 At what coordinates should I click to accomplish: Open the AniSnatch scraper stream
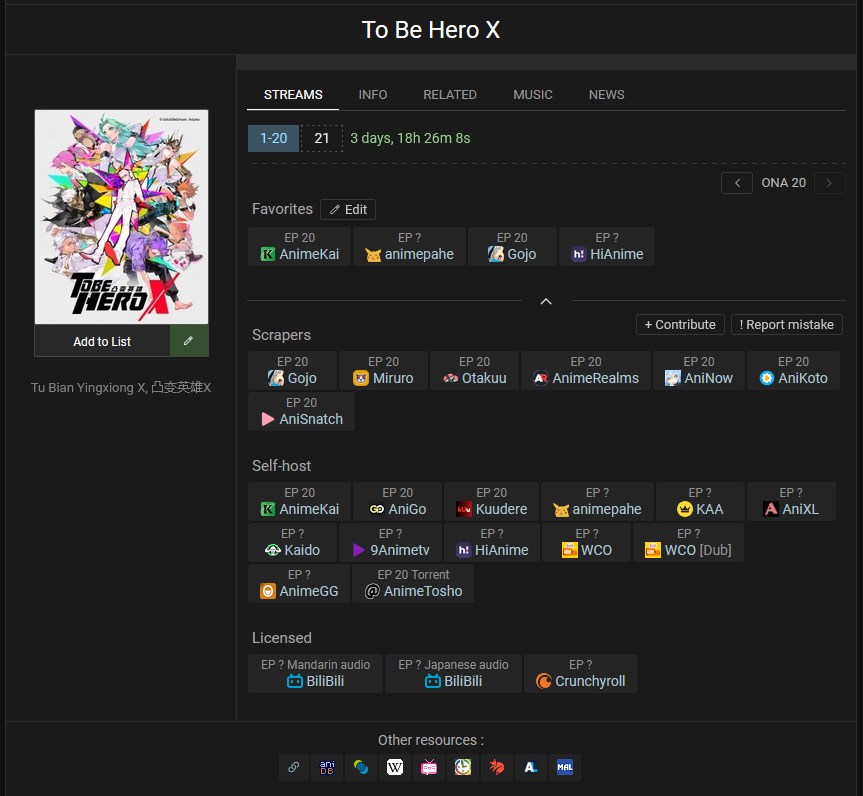click(301, 411)
